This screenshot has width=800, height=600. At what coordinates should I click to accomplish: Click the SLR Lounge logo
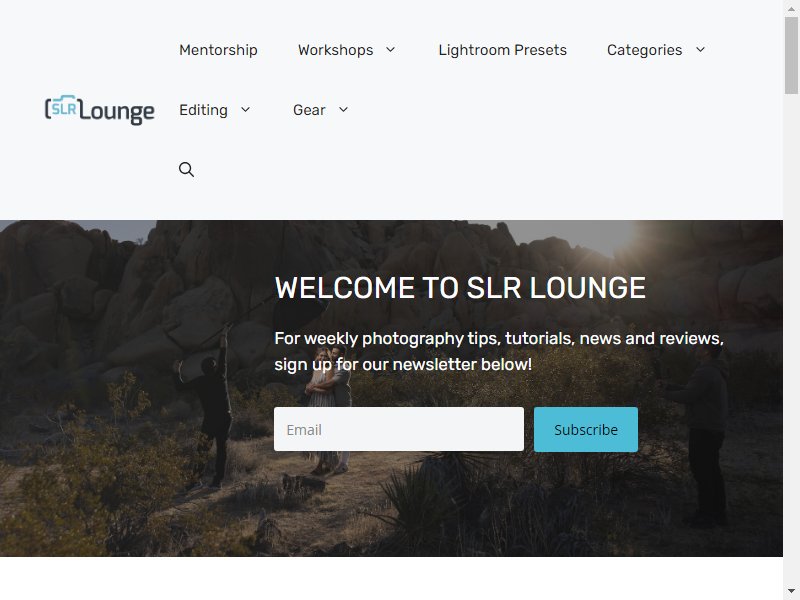[x=99, y=110]
